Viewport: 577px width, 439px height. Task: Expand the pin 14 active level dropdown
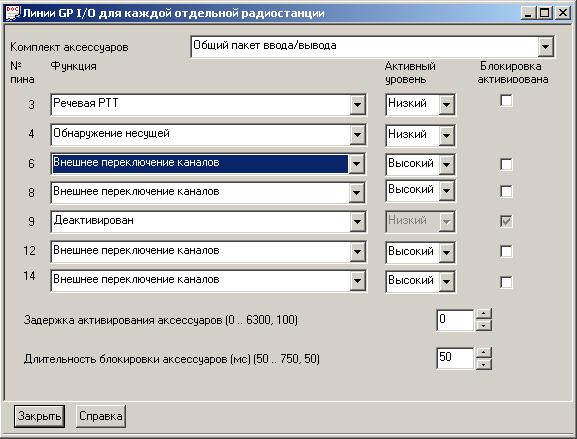click(x=446, y=282)
